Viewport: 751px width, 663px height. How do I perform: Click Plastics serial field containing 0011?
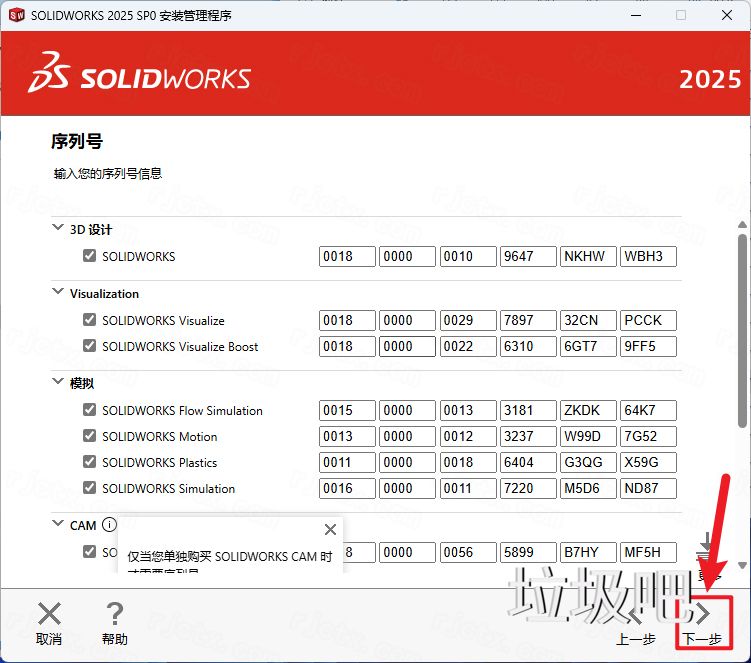point(347,462)
